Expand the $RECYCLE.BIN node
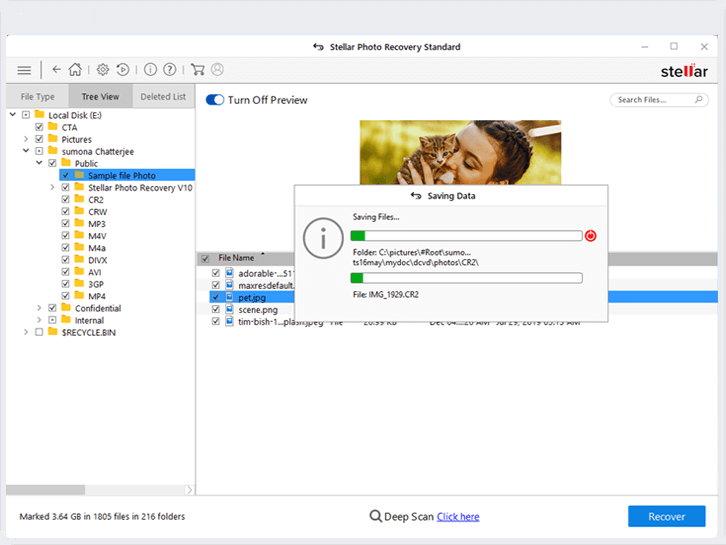The image size is (726, 545). [26, 332]
